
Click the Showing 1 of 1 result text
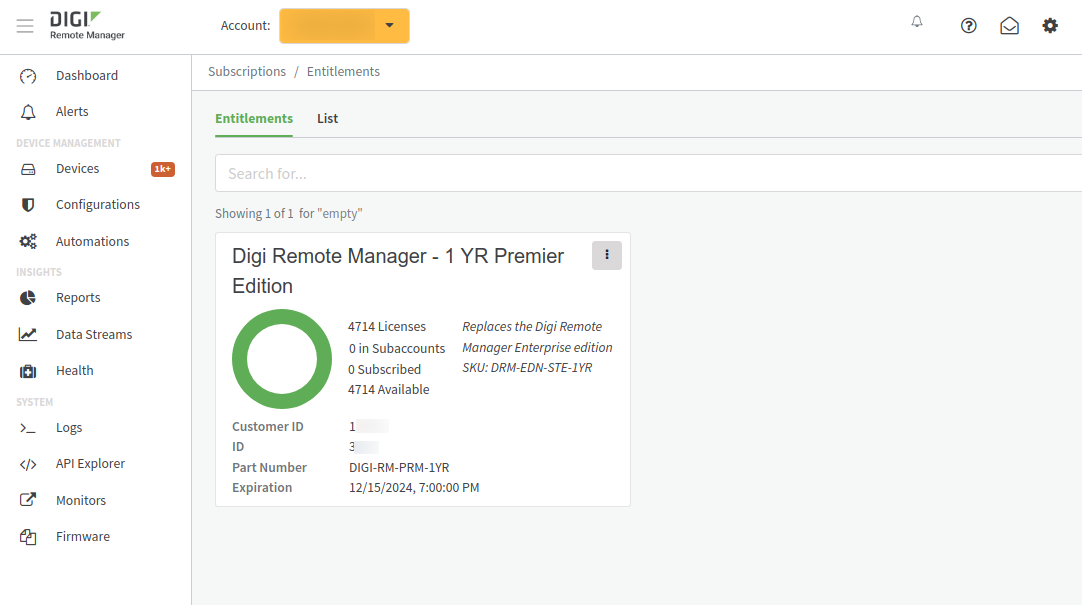click(x=288, y=213)
